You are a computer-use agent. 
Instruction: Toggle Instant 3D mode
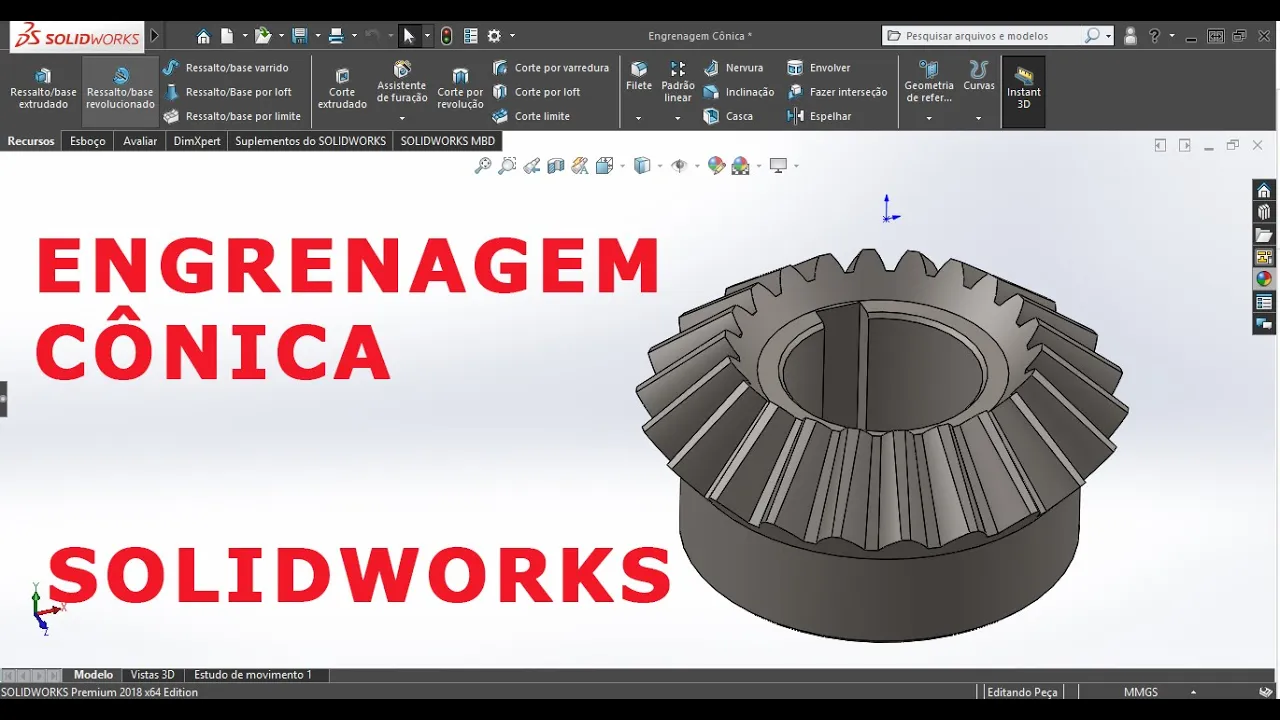tap(1023, 90)
